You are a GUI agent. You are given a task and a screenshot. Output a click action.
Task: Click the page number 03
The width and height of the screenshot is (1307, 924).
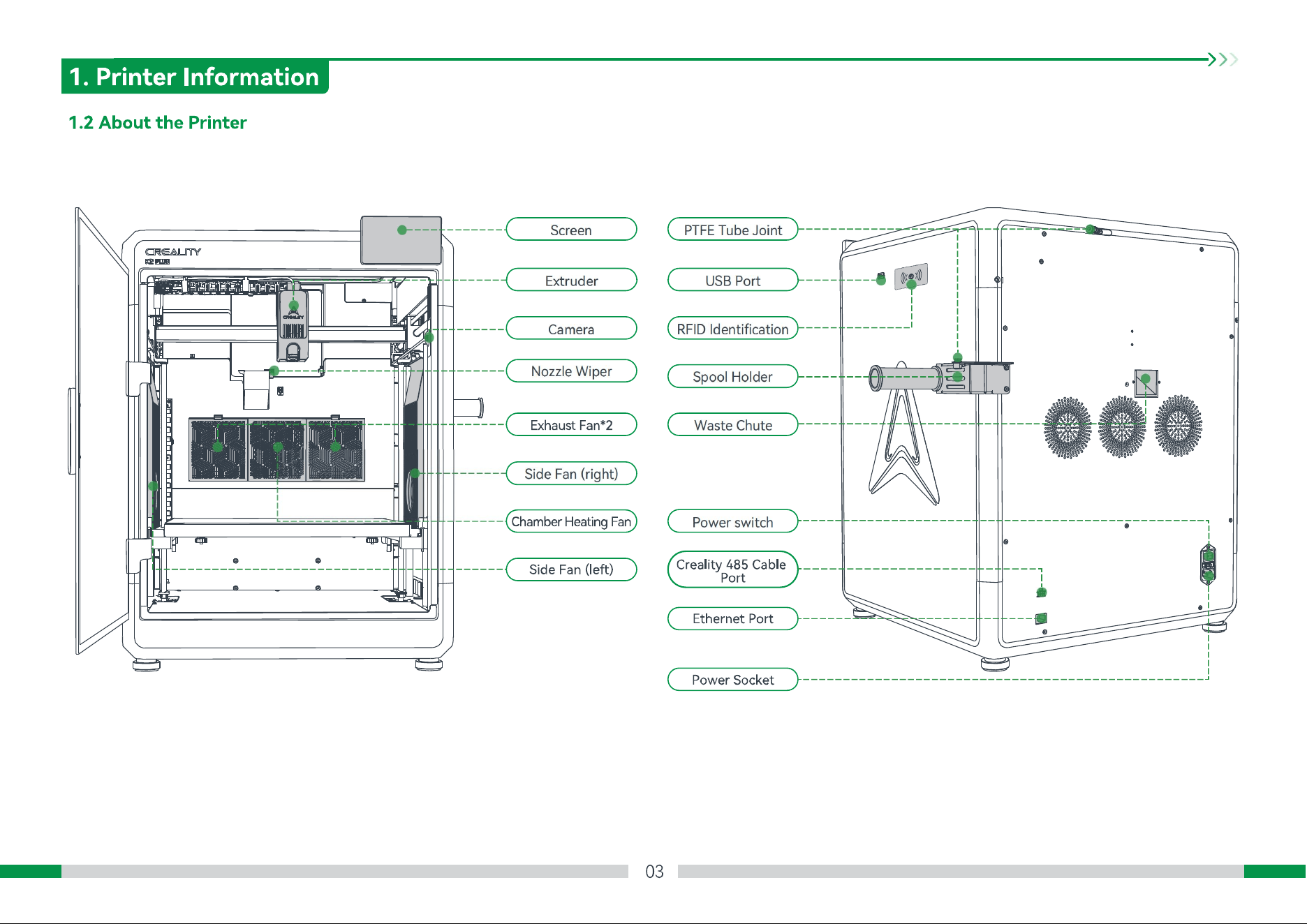pyautogui.click(x=654, y=871)
